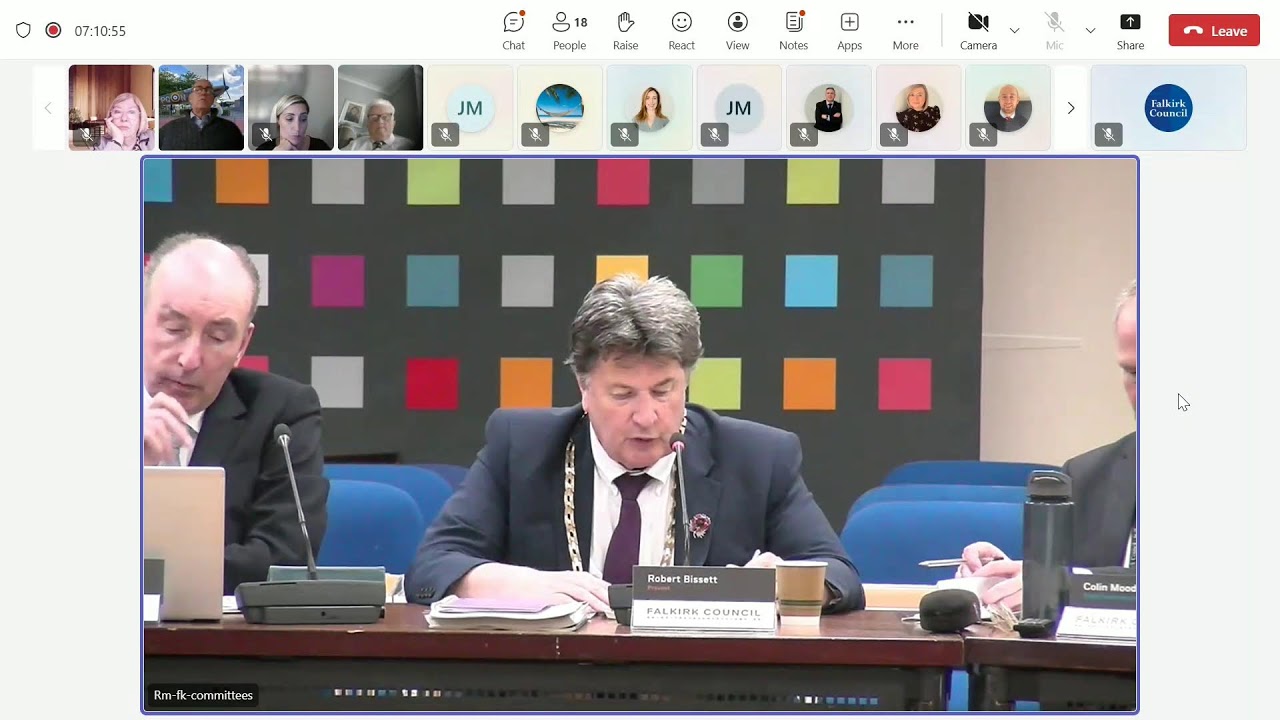
Task: Select the Falkirk Council participant tile
Action: (x=1168, y=108)
